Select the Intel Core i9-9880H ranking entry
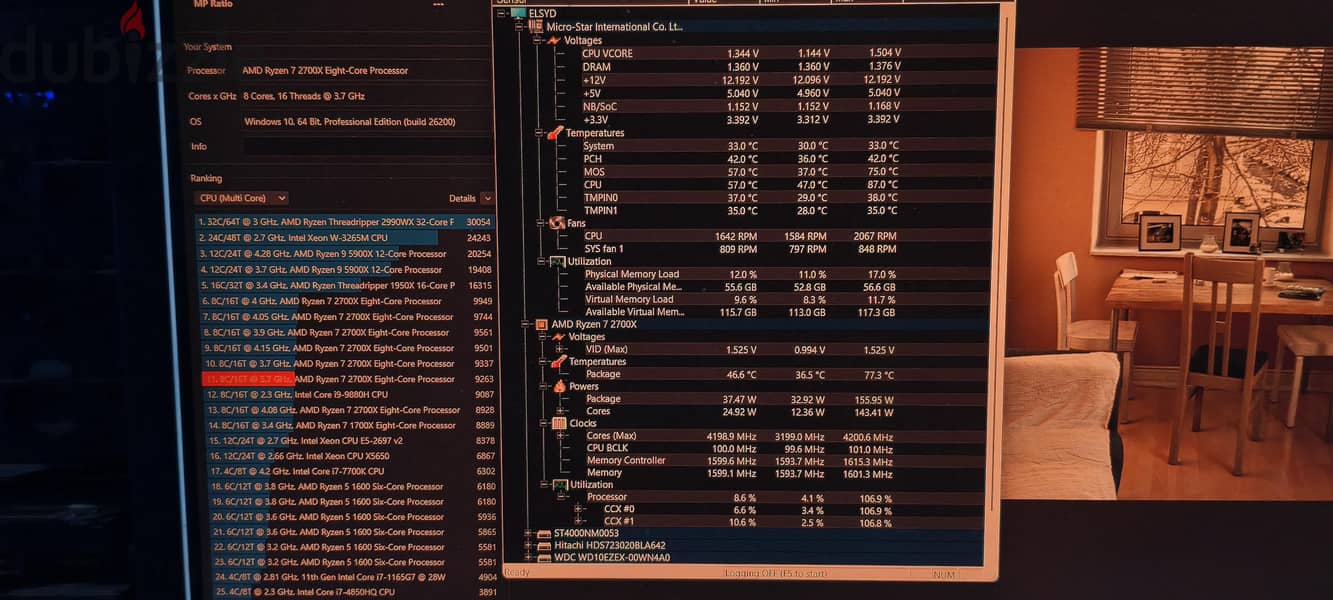Viewport: 1333px width, 600px height. pos(350,394)
